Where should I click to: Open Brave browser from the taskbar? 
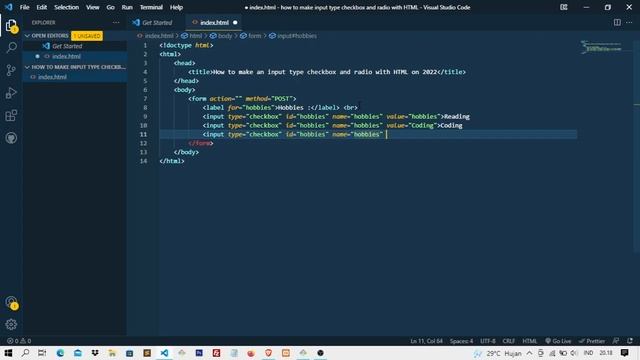(x=268, y=353)
